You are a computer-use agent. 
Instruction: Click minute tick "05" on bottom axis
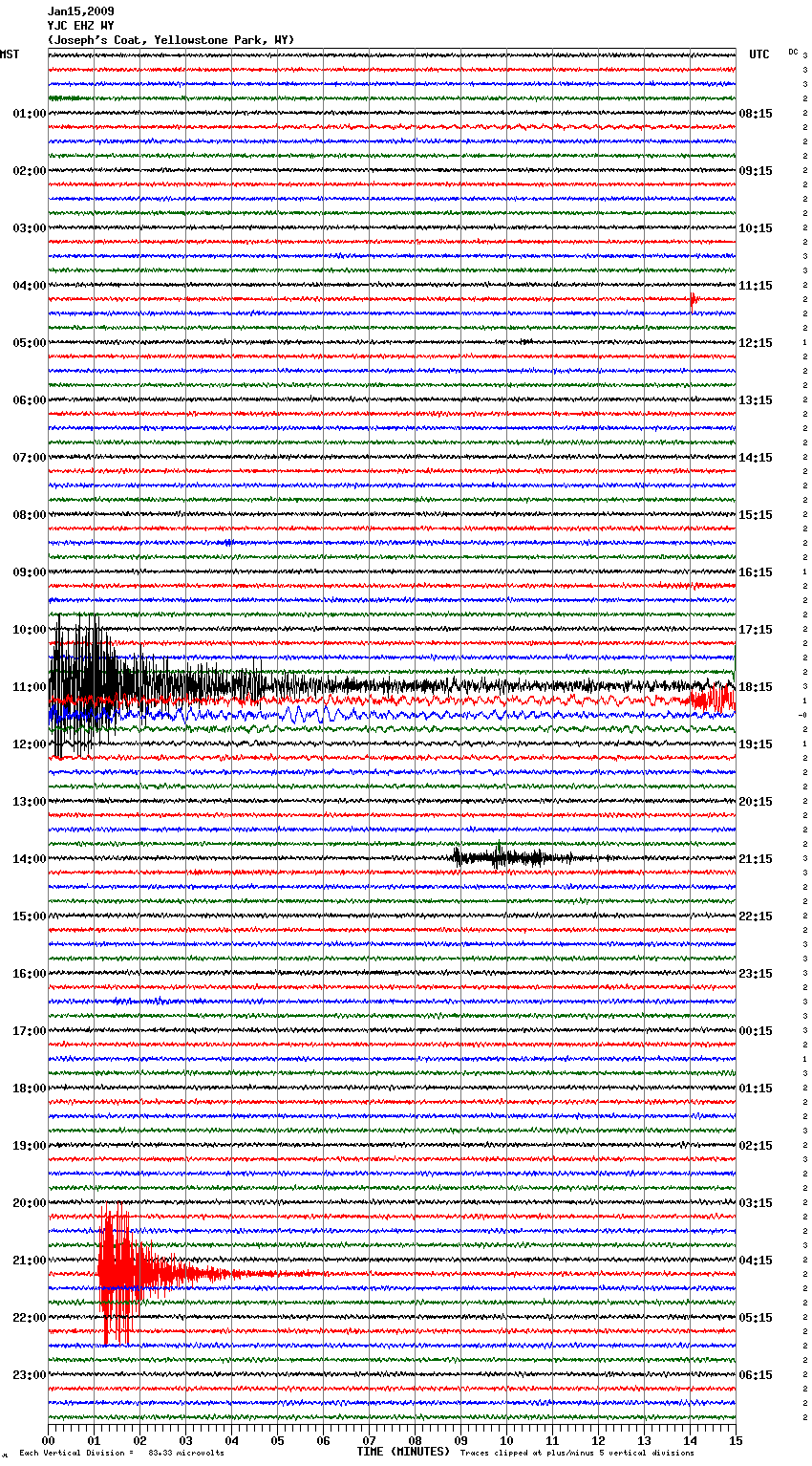coord(277,1440)
